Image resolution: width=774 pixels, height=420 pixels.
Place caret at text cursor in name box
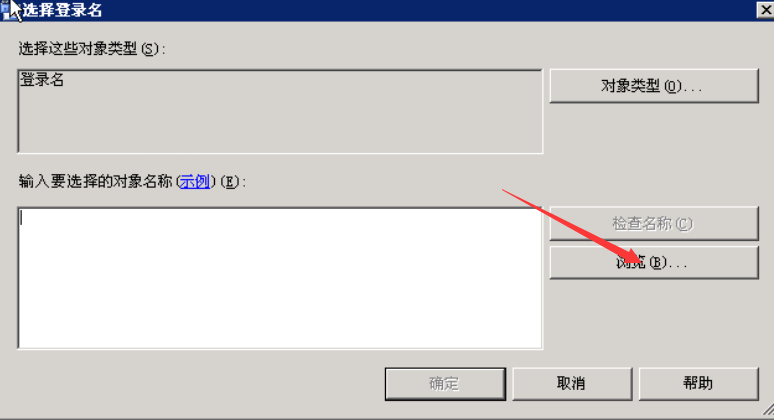[x=21, y=217]
